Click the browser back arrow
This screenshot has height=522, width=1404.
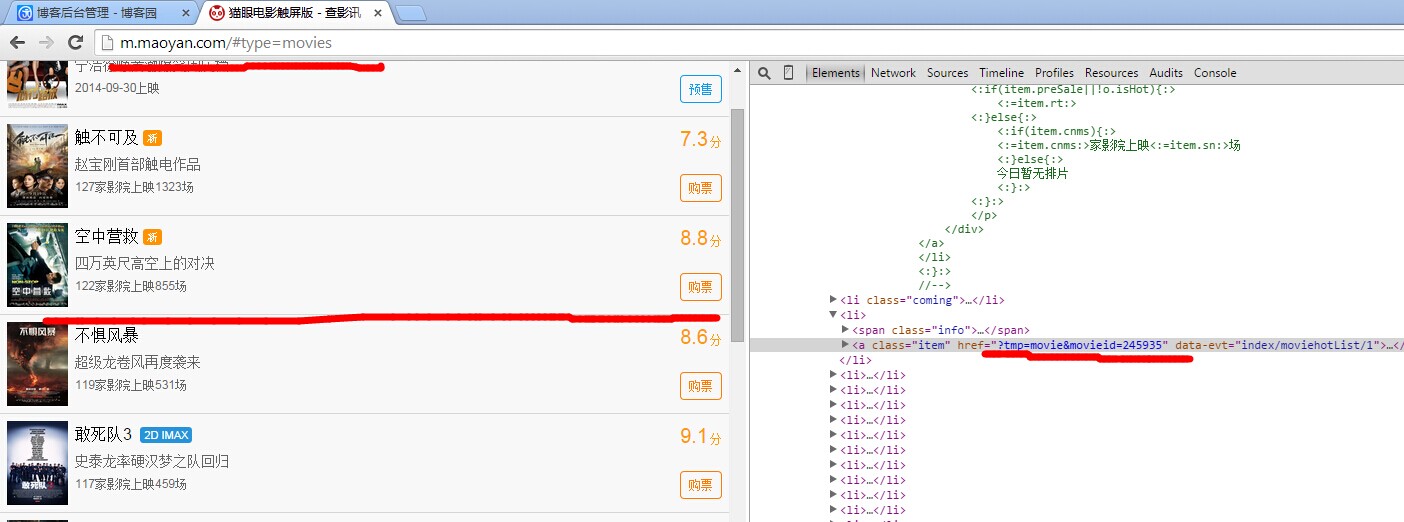(x=17, y=42)
